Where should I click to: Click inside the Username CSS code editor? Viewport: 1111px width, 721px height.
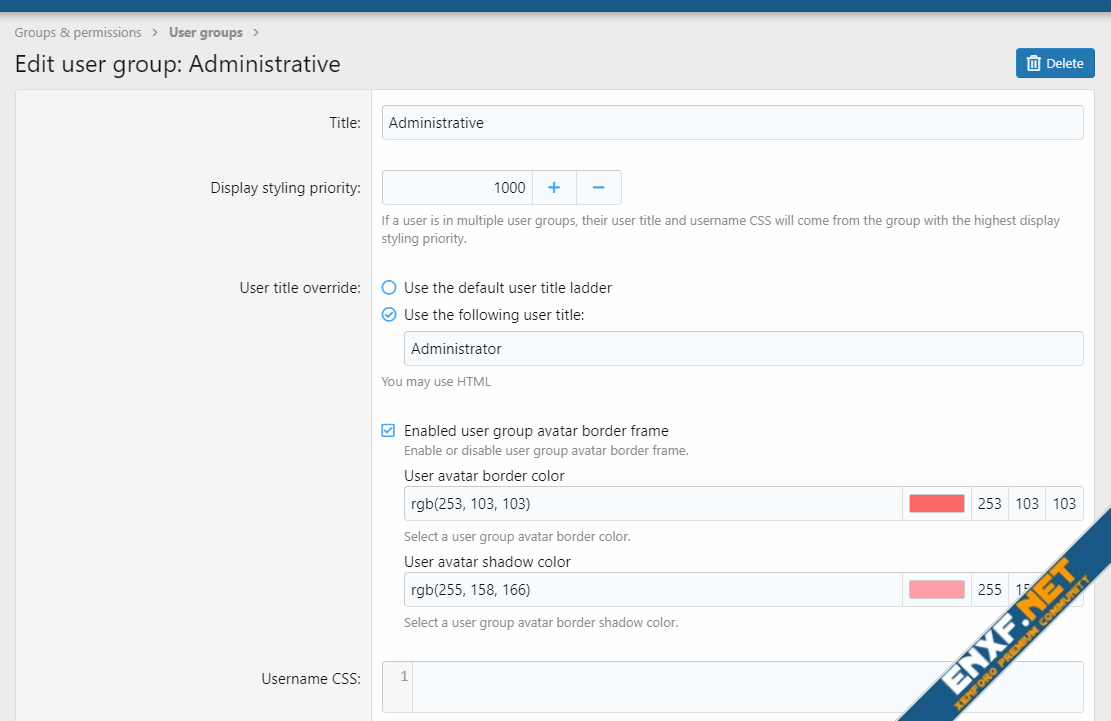[x=700, y=686]
